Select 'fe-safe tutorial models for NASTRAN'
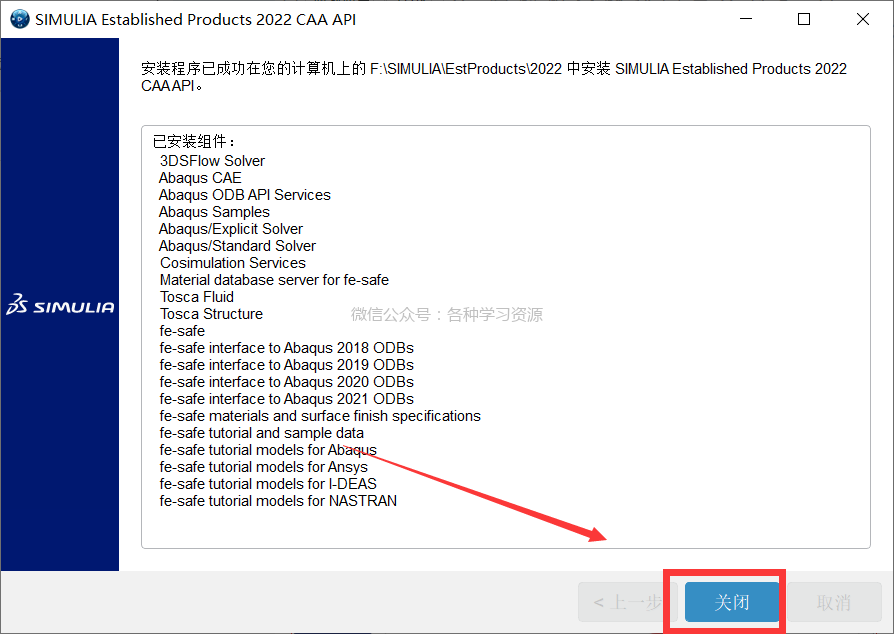This screenshot has height=634, width=894. 278,501
